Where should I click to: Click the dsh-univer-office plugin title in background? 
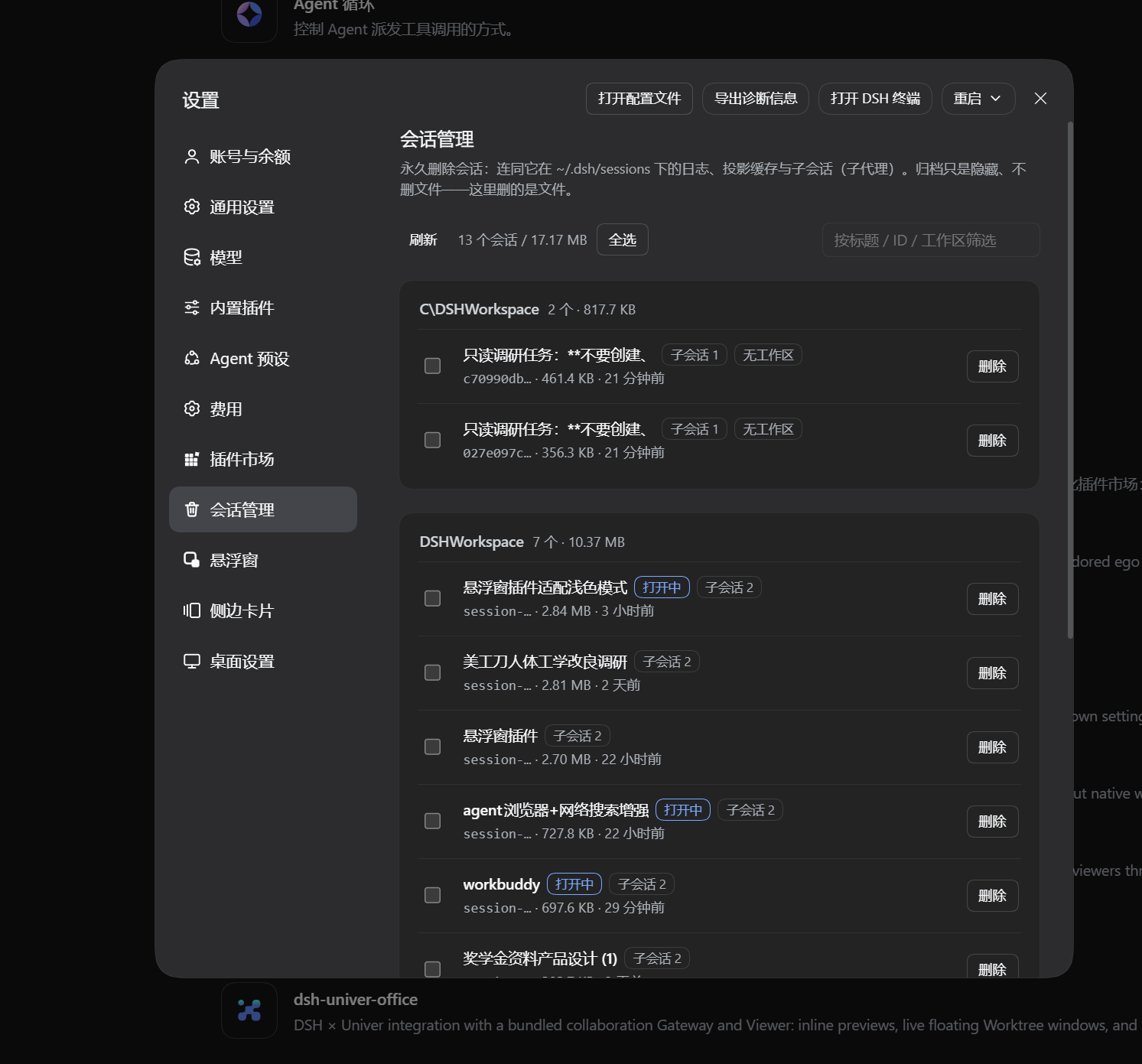click(356, 1000)
